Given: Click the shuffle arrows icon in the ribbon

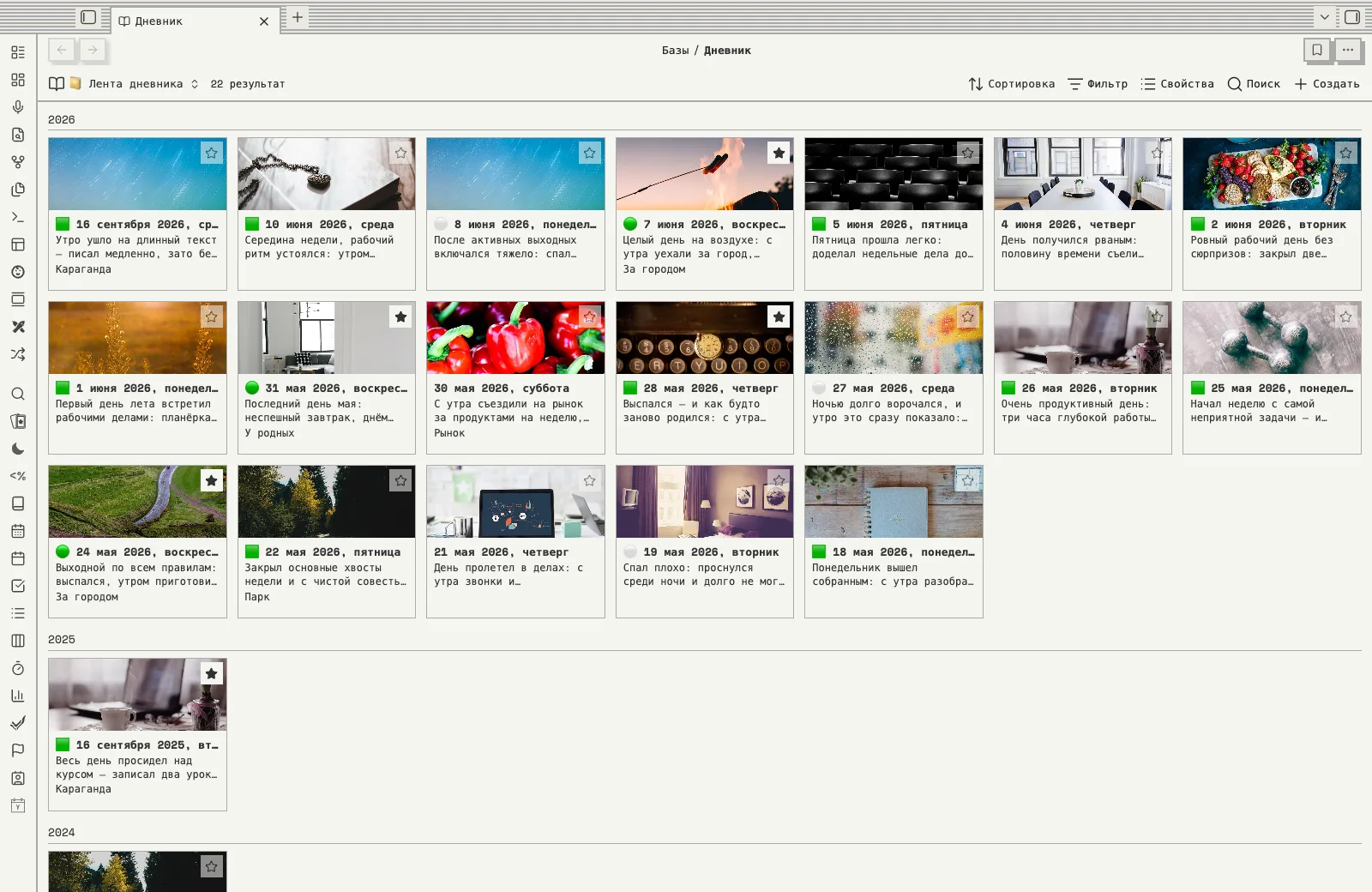Looking at the screenshot, I should coord(18,354).
